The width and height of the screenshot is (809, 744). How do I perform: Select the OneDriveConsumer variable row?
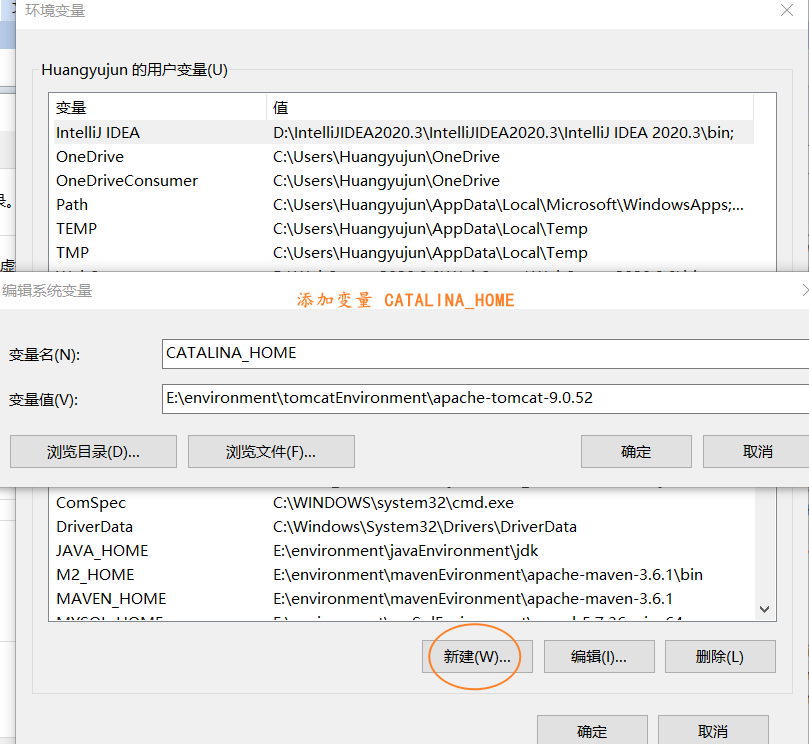tap(403, 181)
